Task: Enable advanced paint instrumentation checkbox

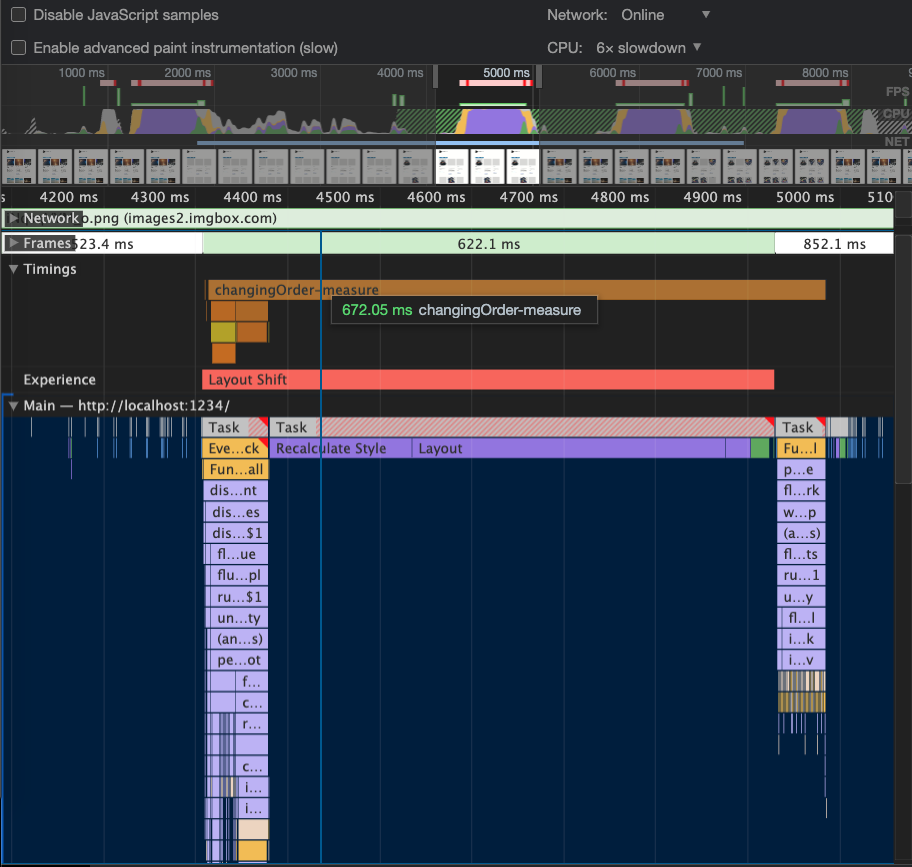Action: 18,48
